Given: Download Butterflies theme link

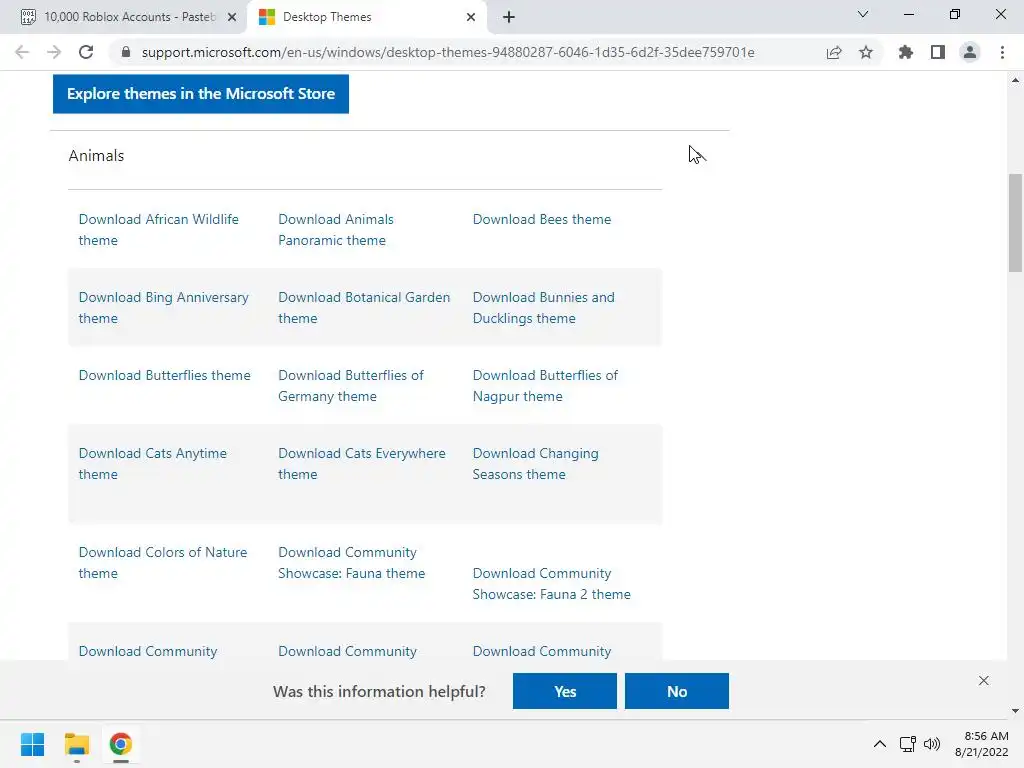Looking at the screenshot, I should click(x=165, y=376).
